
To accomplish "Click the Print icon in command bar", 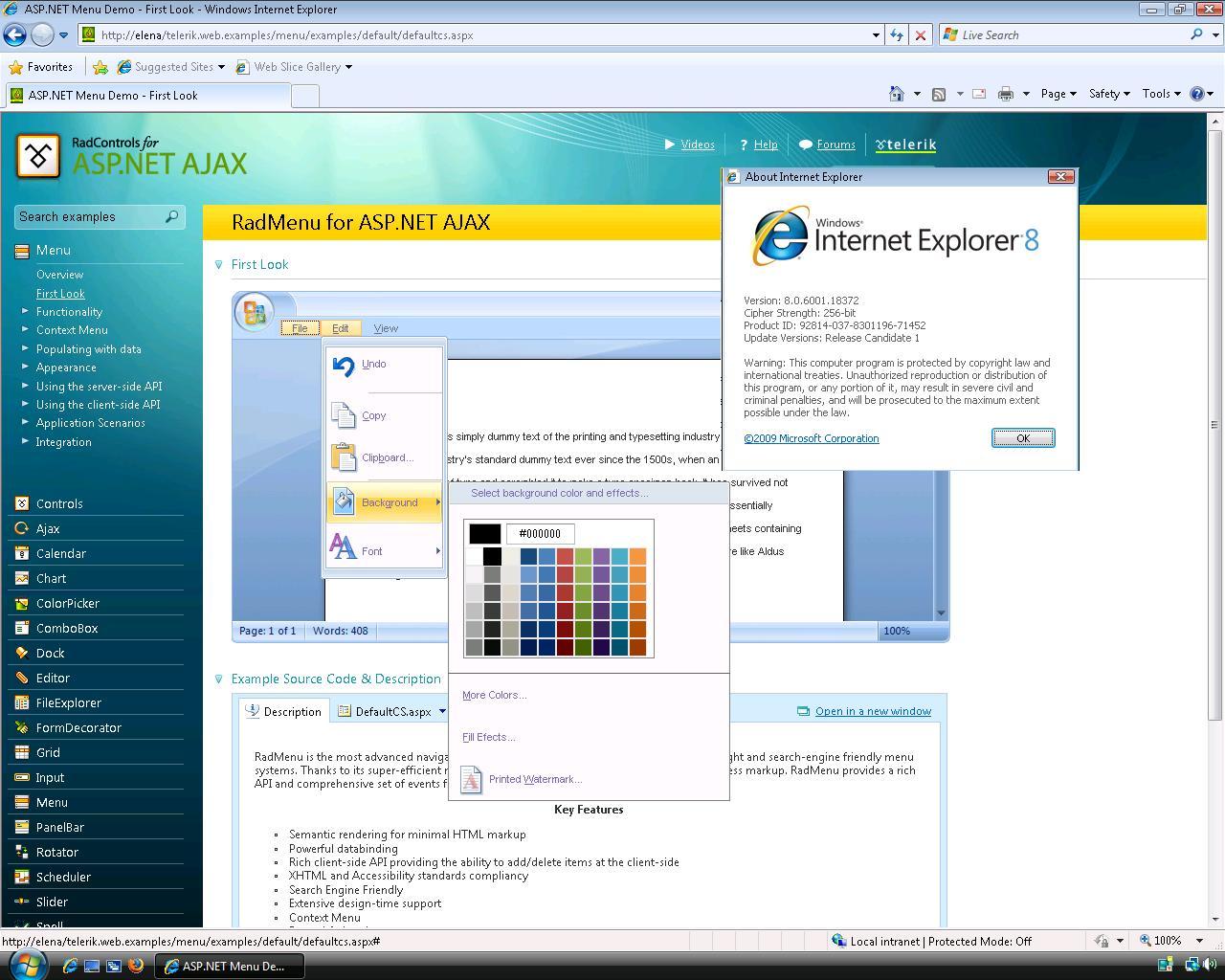I will pos(1006,94).
